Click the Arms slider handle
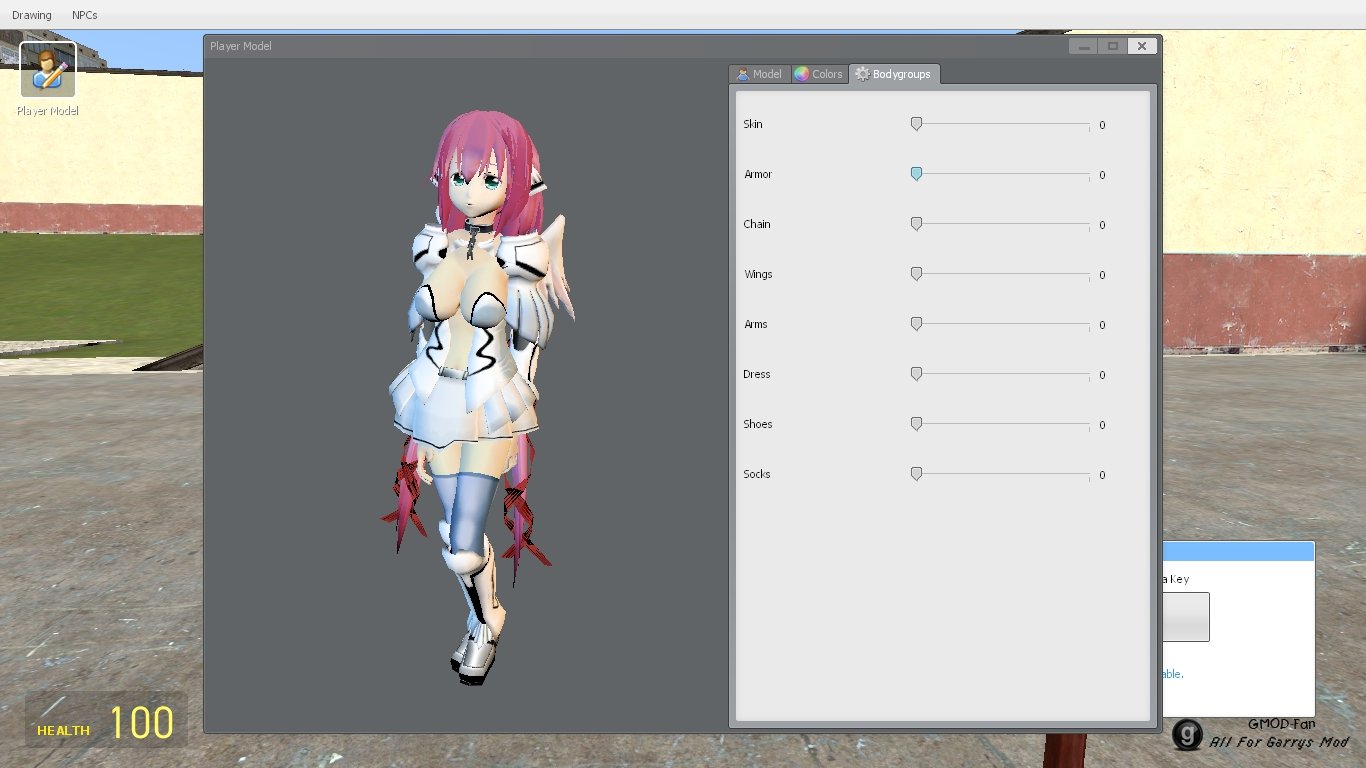 tap(916, 324)
